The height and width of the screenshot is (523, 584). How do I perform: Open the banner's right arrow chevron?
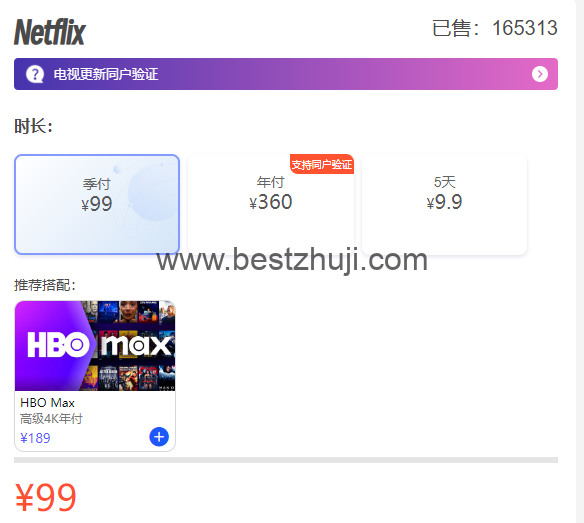[x=540, y=74]
